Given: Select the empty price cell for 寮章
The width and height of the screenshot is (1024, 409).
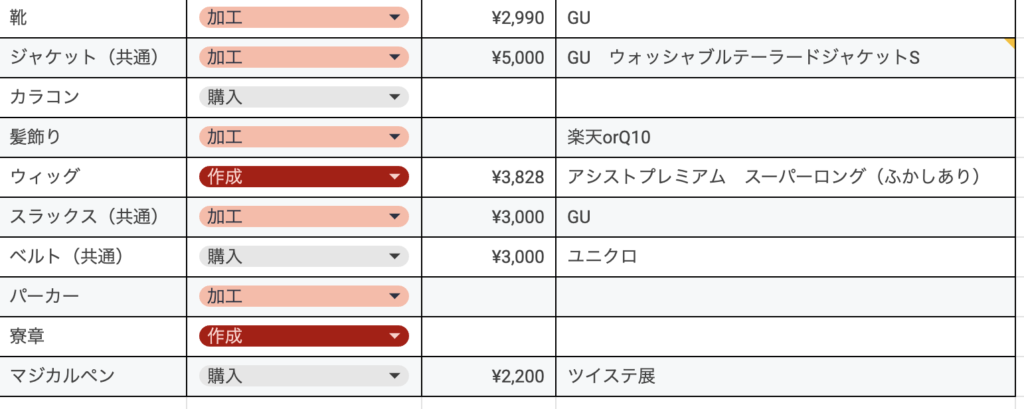Looking at the screenshot, I should click(x=488, y=336).
